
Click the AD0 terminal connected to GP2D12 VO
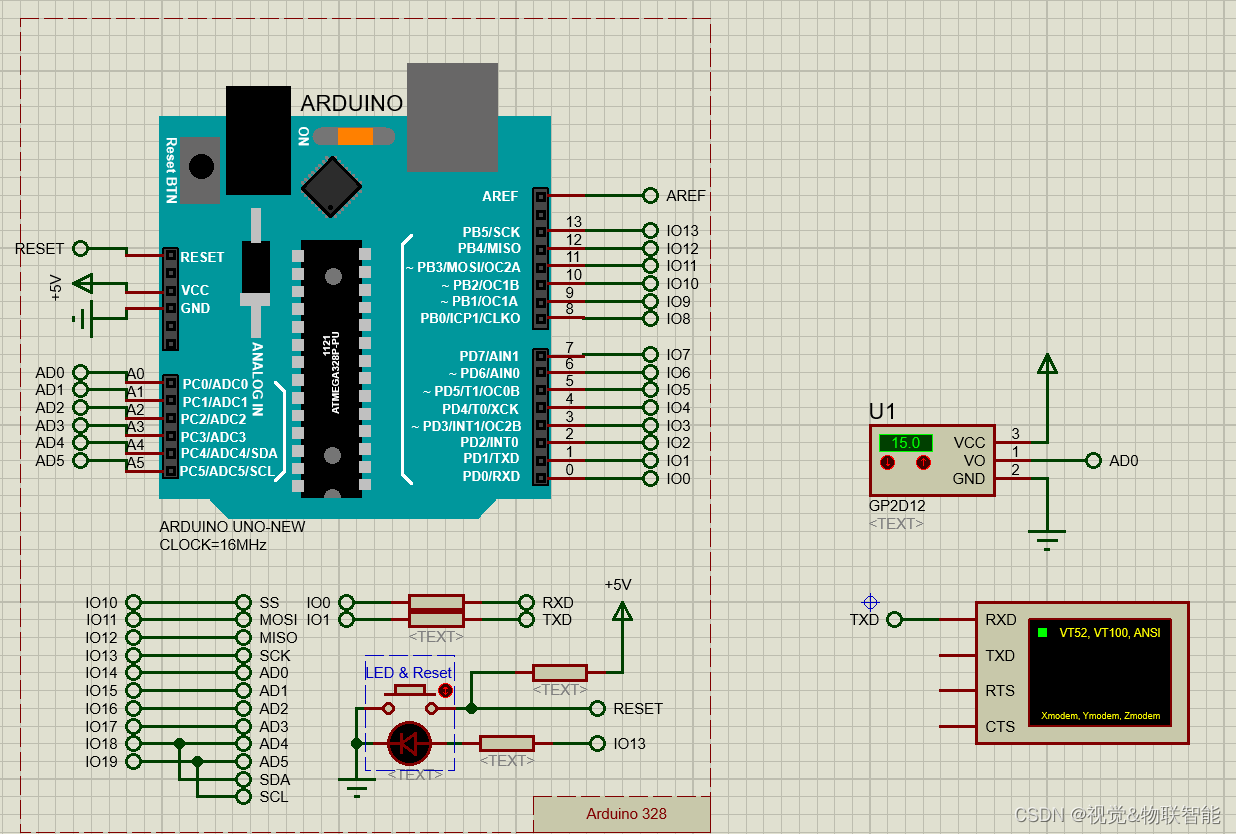coord(1093,461)
